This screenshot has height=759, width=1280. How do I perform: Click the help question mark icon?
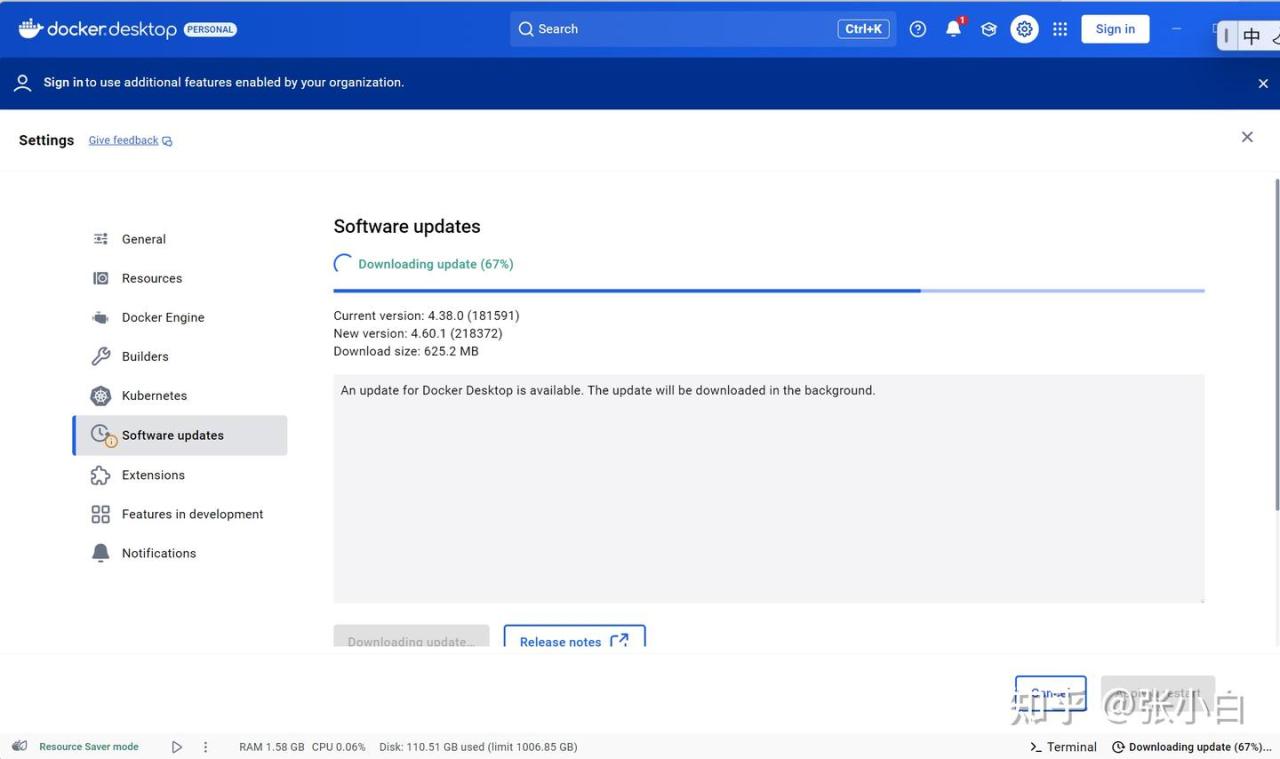pyautogui.click(x=917, y=29)
